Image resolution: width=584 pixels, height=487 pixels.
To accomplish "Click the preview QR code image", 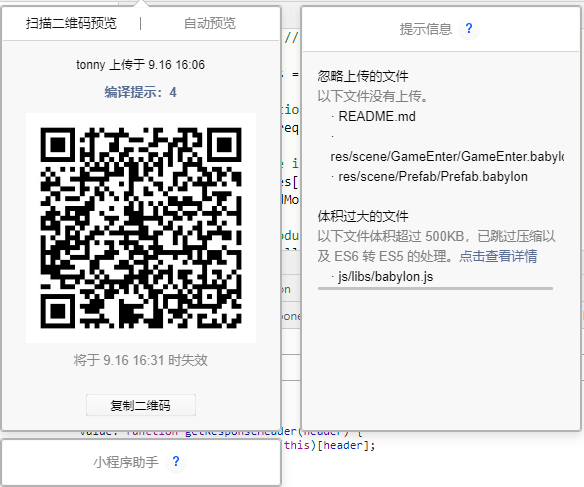I will [141, 228].
